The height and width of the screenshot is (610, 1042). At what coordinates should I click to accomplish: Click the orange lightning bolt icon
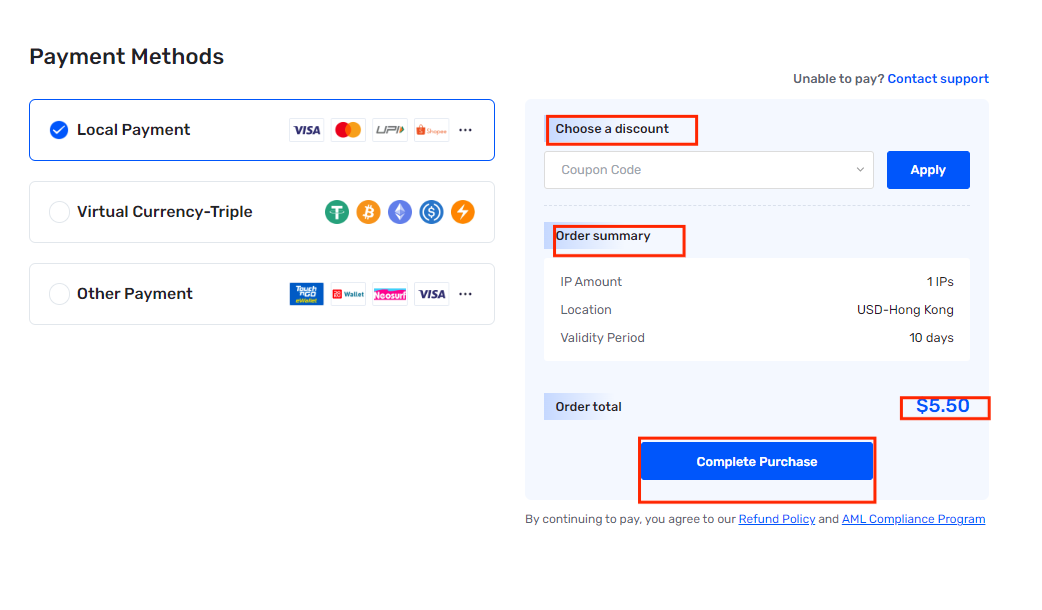point(463,212)
